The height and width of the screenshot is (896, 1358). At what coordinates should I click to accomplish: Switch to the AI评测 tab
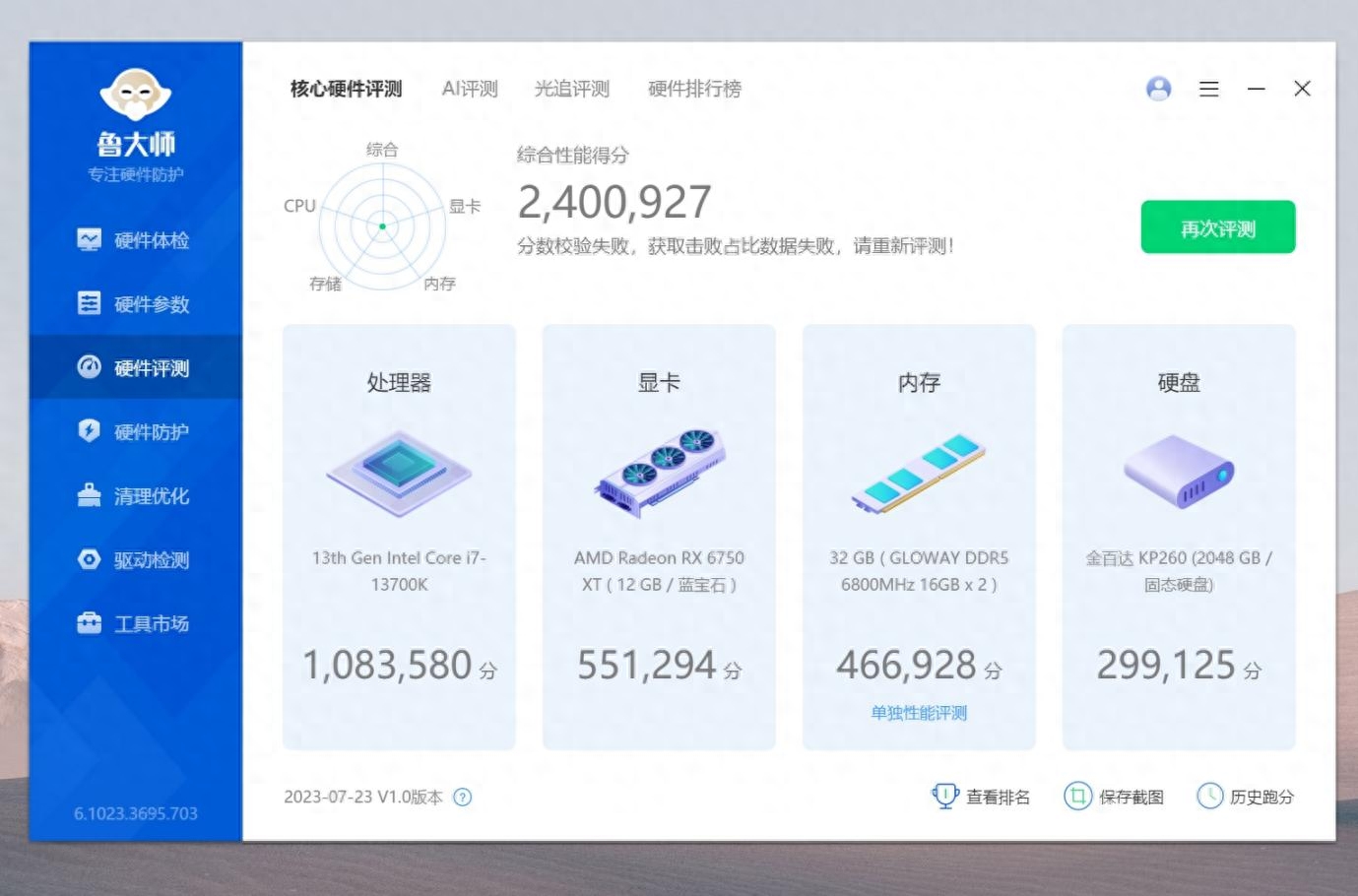click(x=470, y=89)
